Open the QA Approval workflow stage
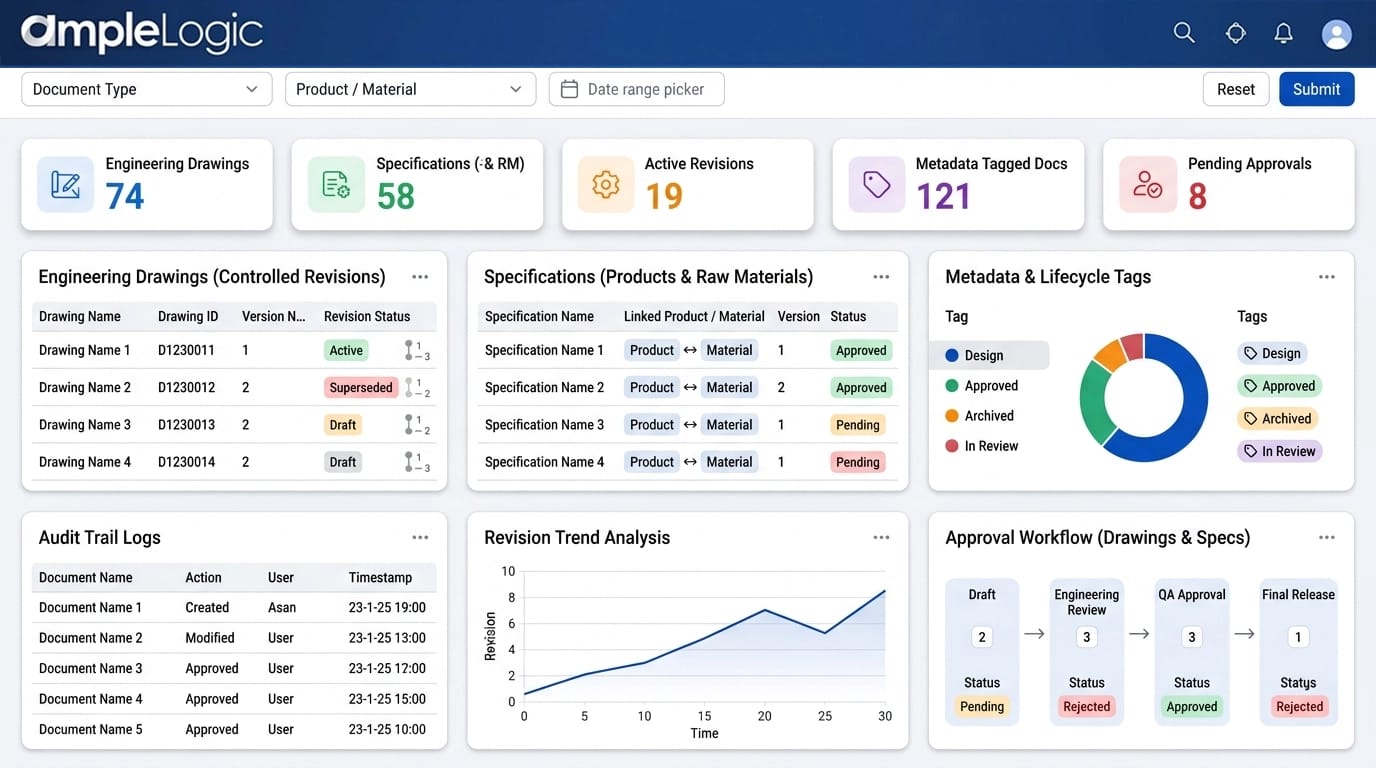1376x768 pixels. click(1192, 651)
